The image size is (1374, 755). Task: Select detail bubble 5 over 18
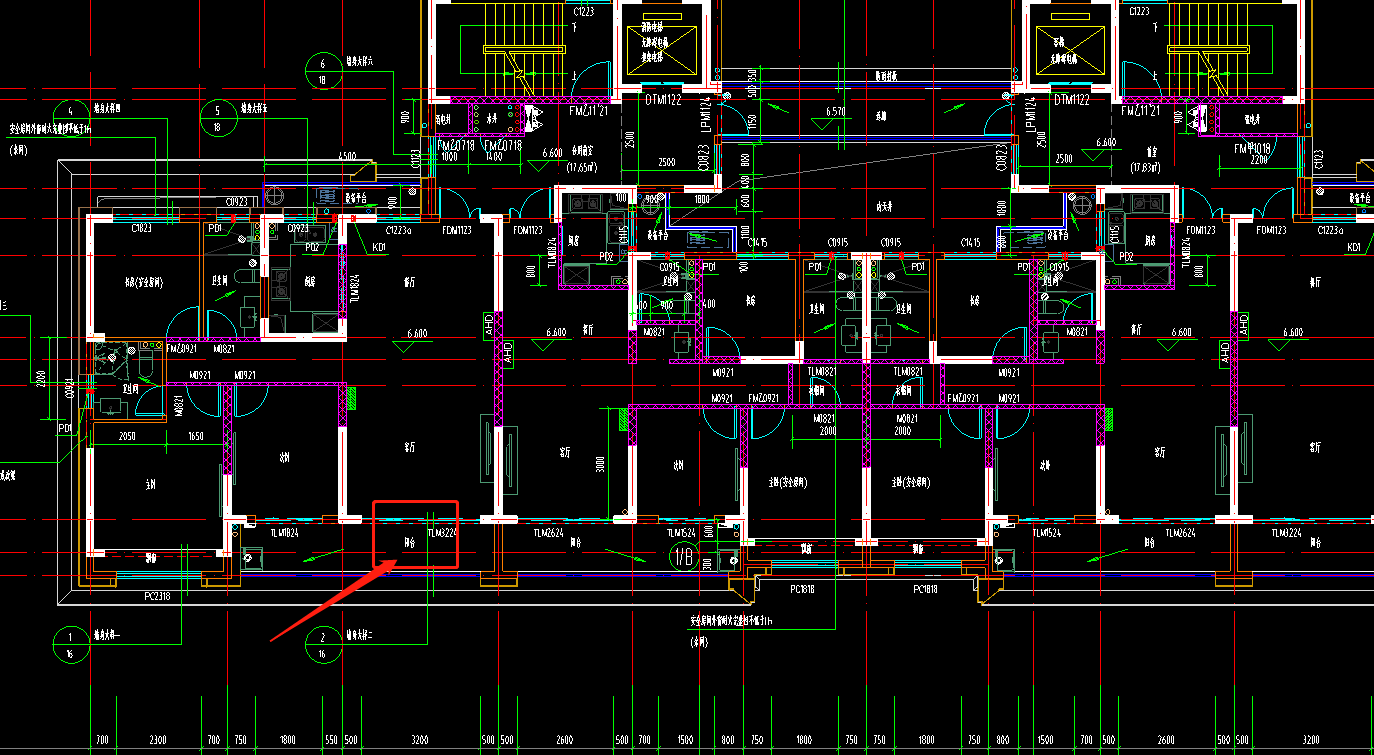tap(218, 118)
